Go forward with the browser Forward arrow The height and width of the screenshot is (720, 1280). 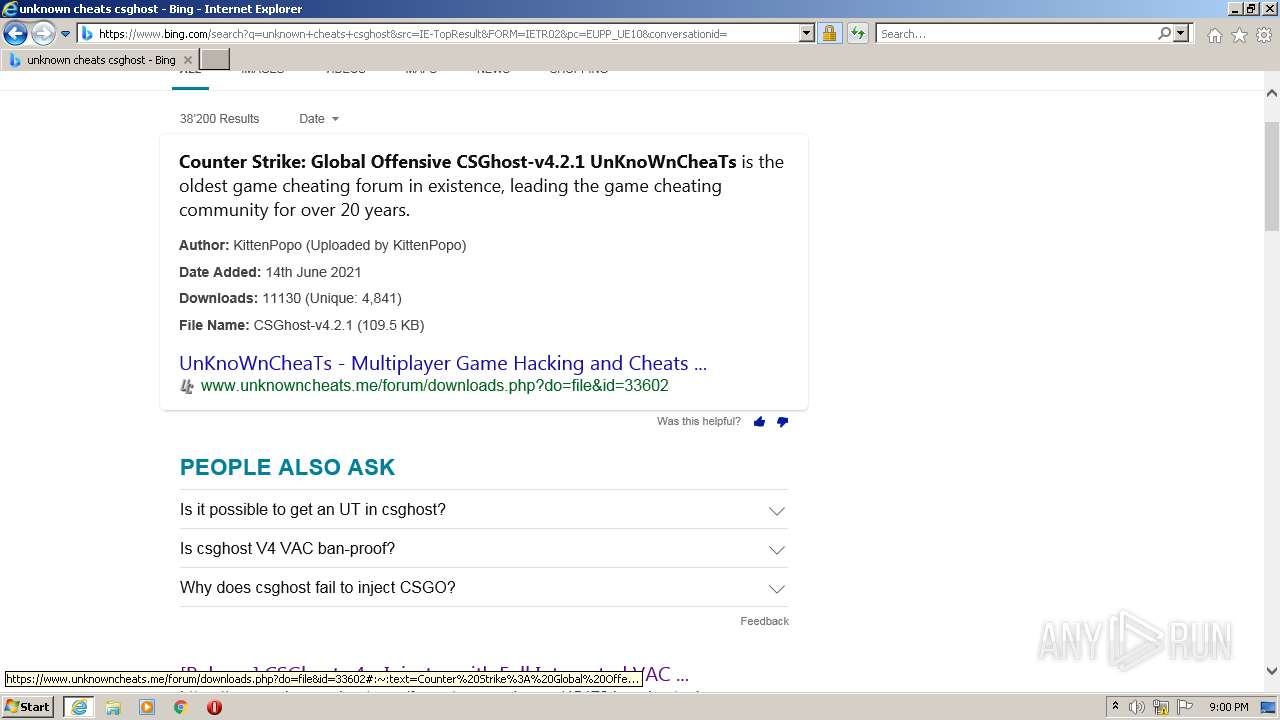click(43, 34)
